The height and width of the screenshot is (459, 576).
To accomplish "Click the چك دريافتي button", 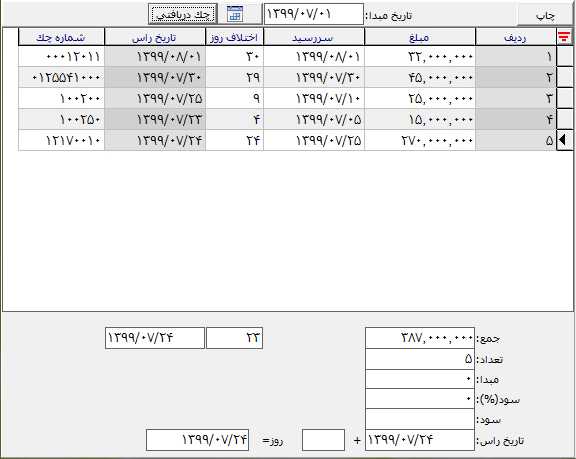I will point(183,14).
